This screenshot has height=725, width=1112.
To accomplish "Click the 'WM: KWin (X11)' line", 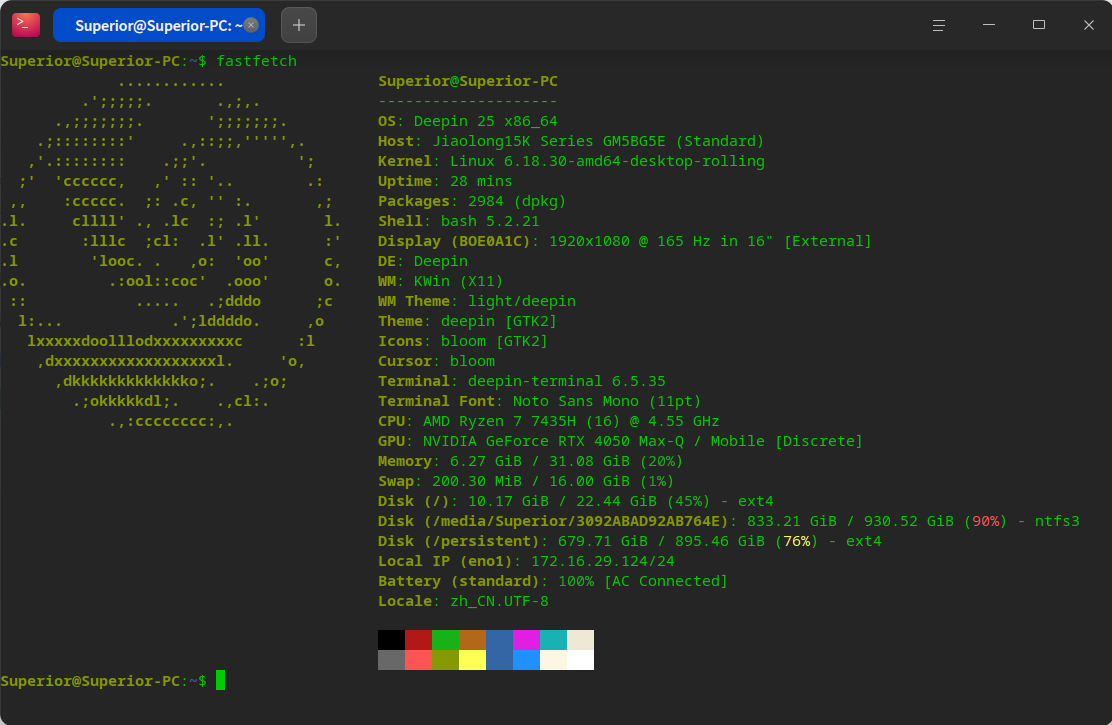I will [x=440, y=281].
